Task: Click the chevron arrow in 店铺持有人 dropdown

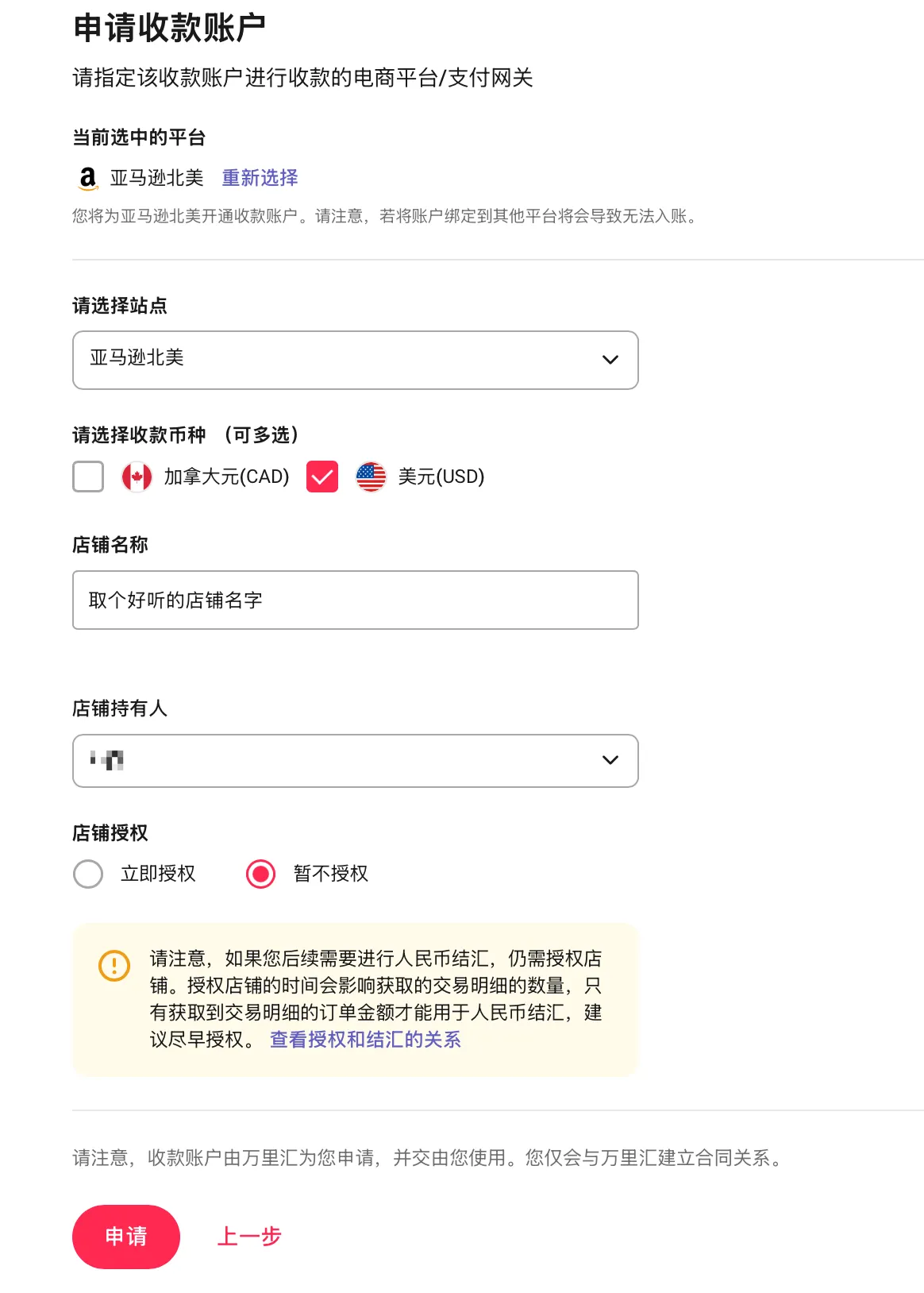Action: click(x=610, y=760)
